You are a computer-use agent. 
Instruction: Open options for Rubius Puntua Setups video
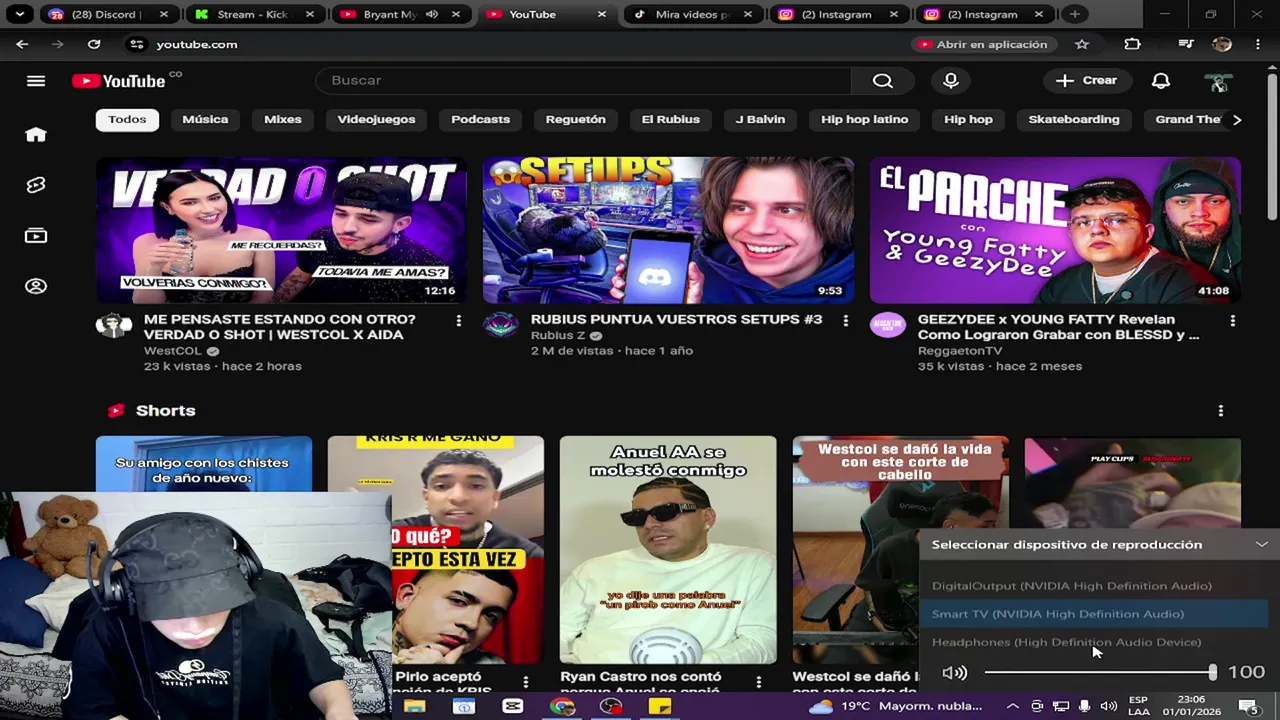coord(845,320)
